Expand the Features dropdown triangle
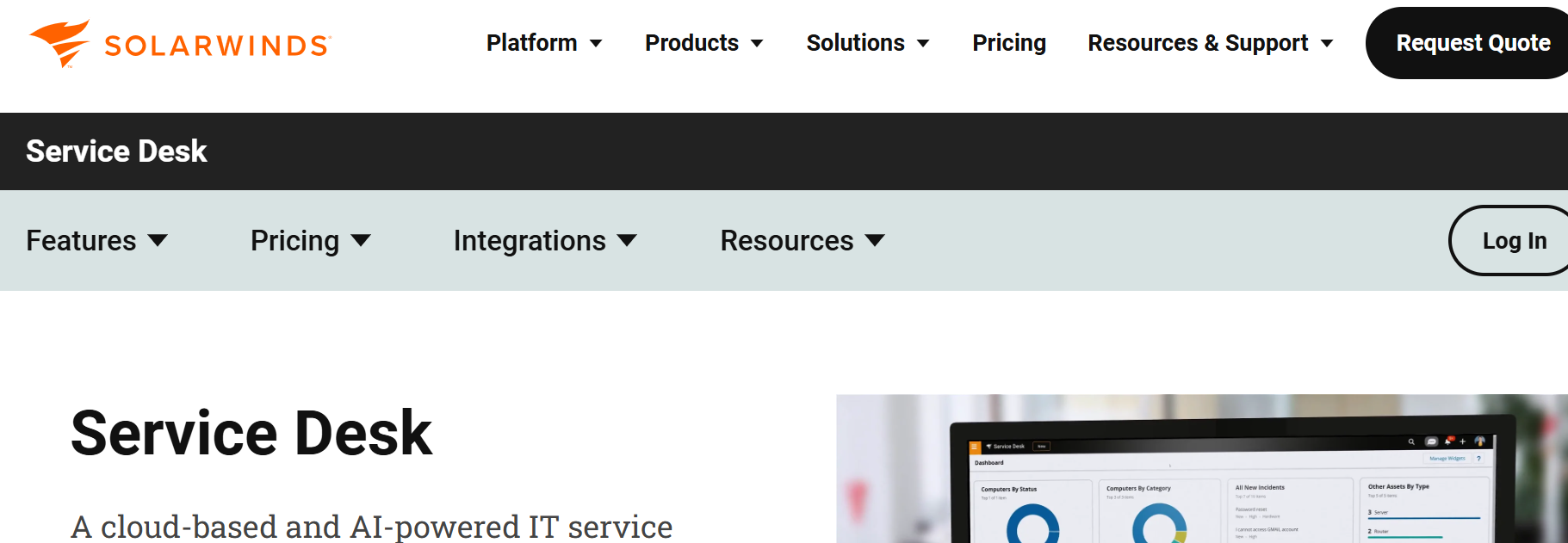This screenshot has height=543, width=1568. coord(158,240)
